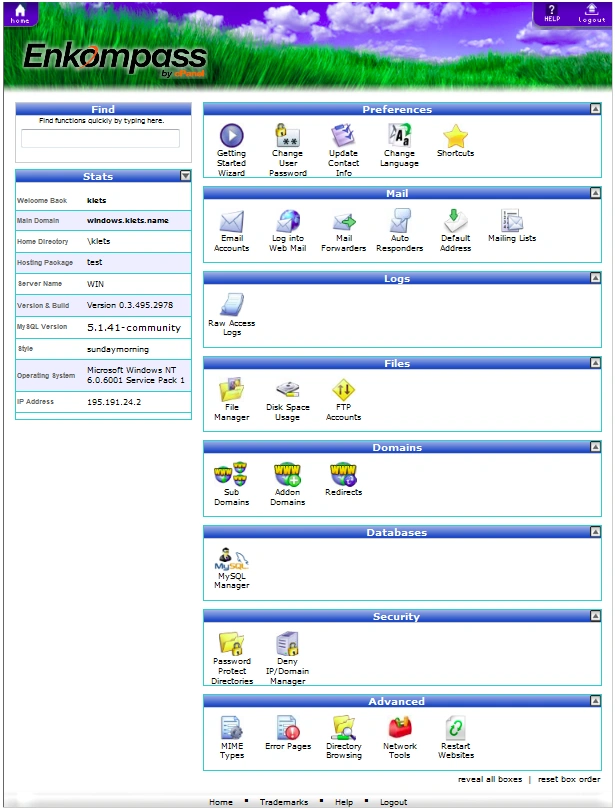Viewport: 615px width, 810px height.
Task: View Disk Space Usage
Action: (x=288, y=400)
